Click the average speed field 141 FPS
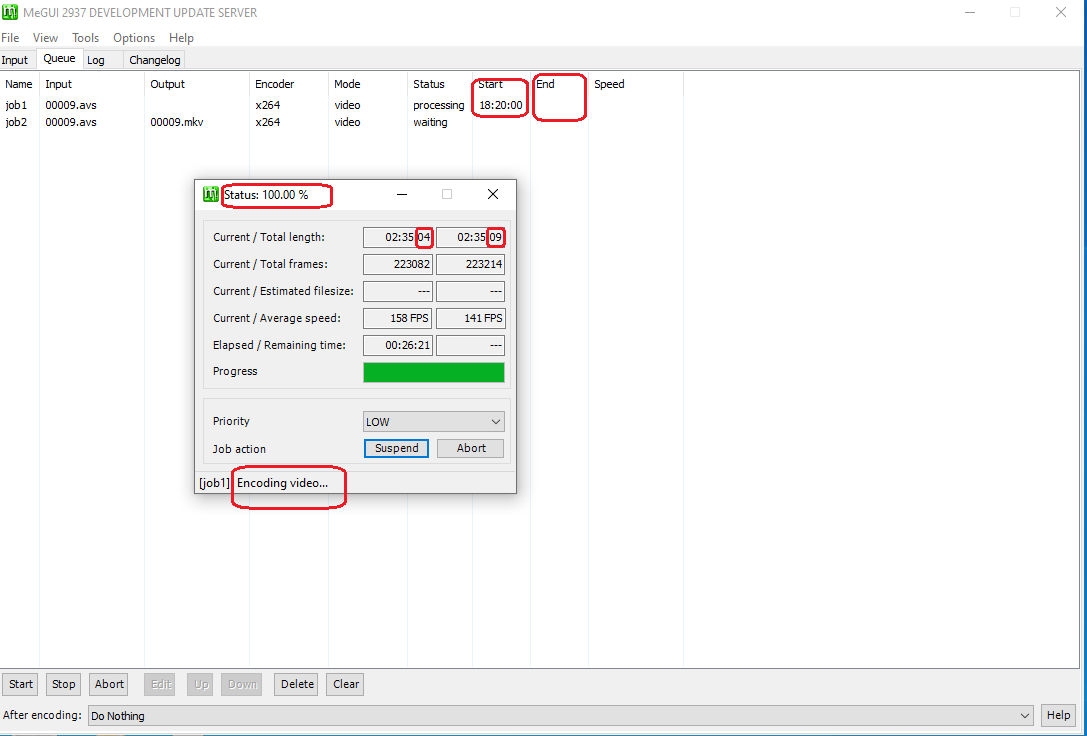Image resolution: width=1087 pixels, height=736 pixels. click(470, 318)
